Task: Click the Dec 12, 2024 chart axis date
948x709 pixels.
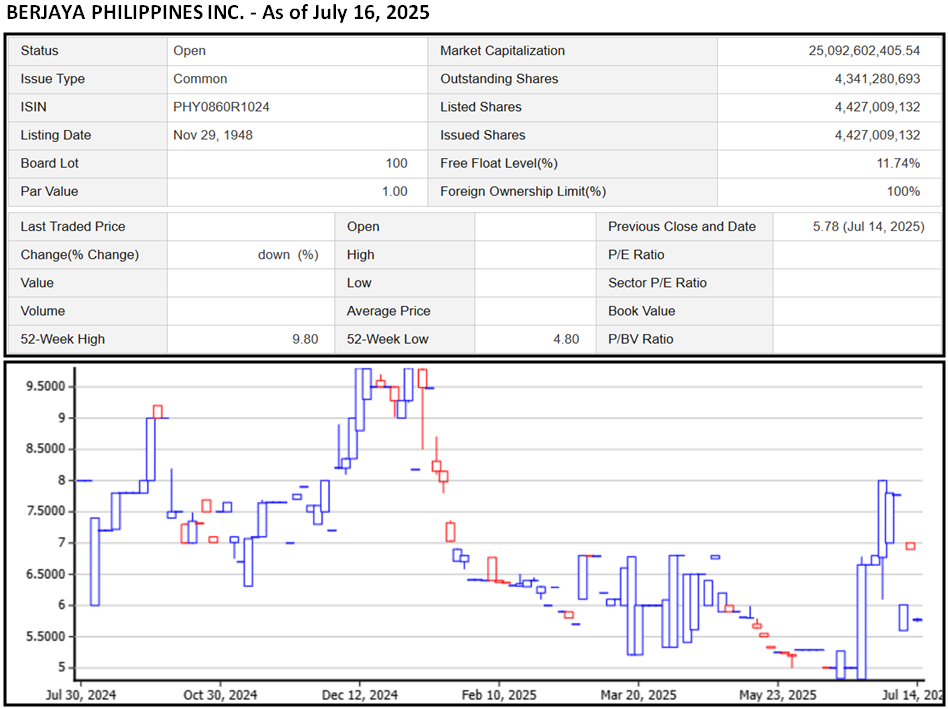Action: (361, 695)
